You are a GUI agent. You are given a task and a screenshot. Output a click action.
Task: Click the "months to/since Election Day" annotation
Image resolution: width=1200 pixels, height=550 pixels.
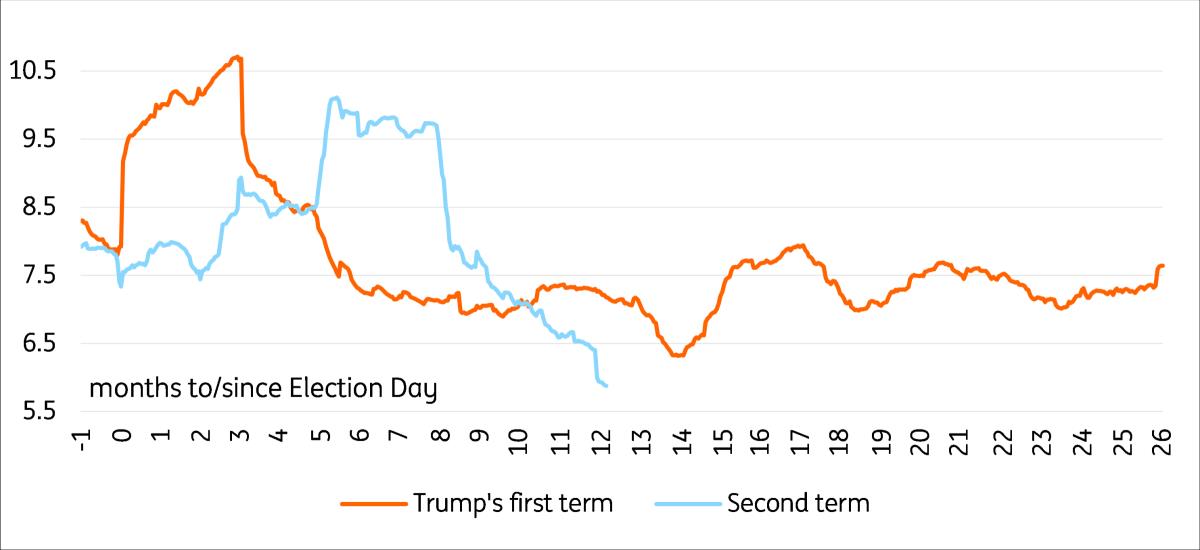pyautogui.click(x=264, y=388)
